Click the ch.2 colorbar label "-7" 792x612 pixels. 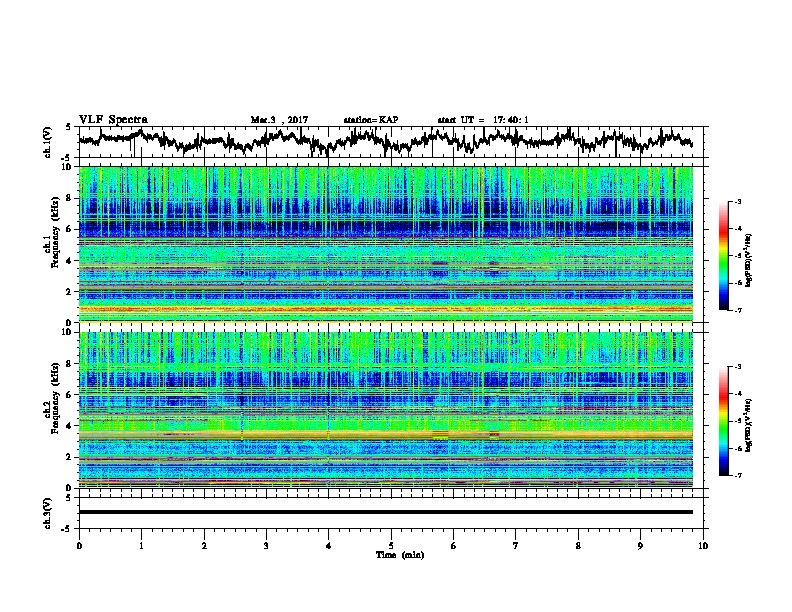(x=738, y=475)
